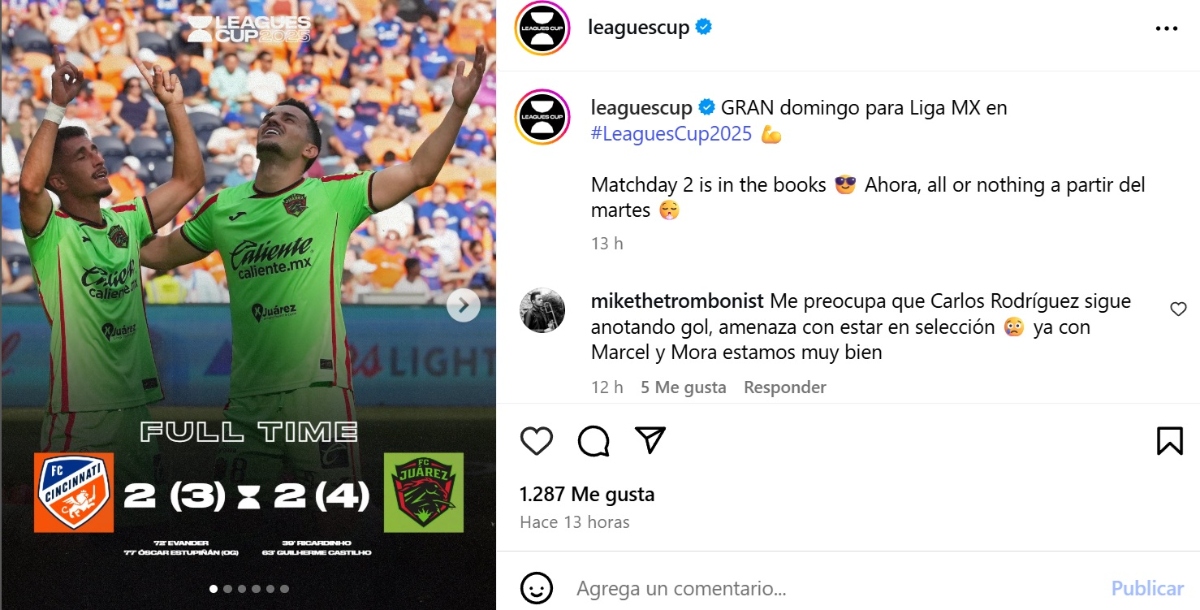
Task: Reply to the comment via Responder
Action: tap(785, 387)
